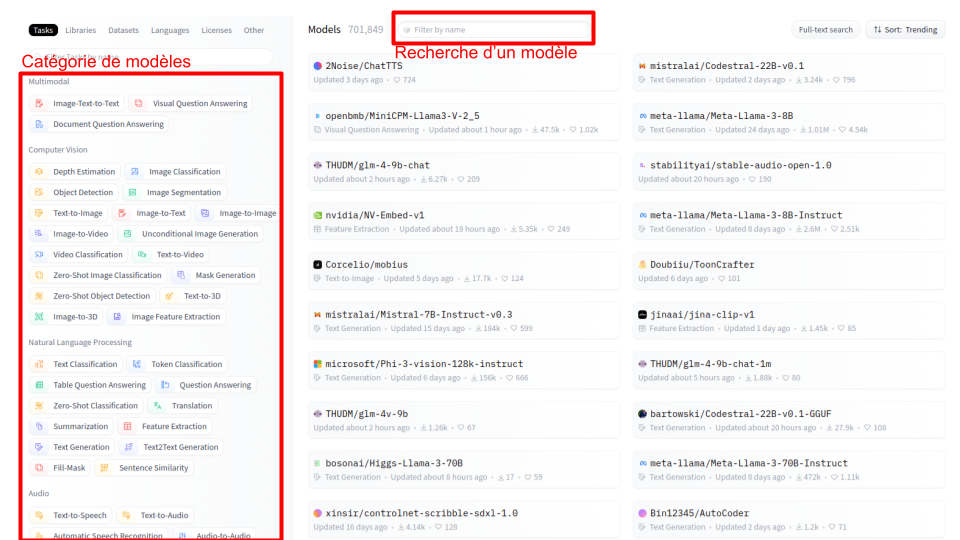Switch to the Libraries tab

[81, 30]
